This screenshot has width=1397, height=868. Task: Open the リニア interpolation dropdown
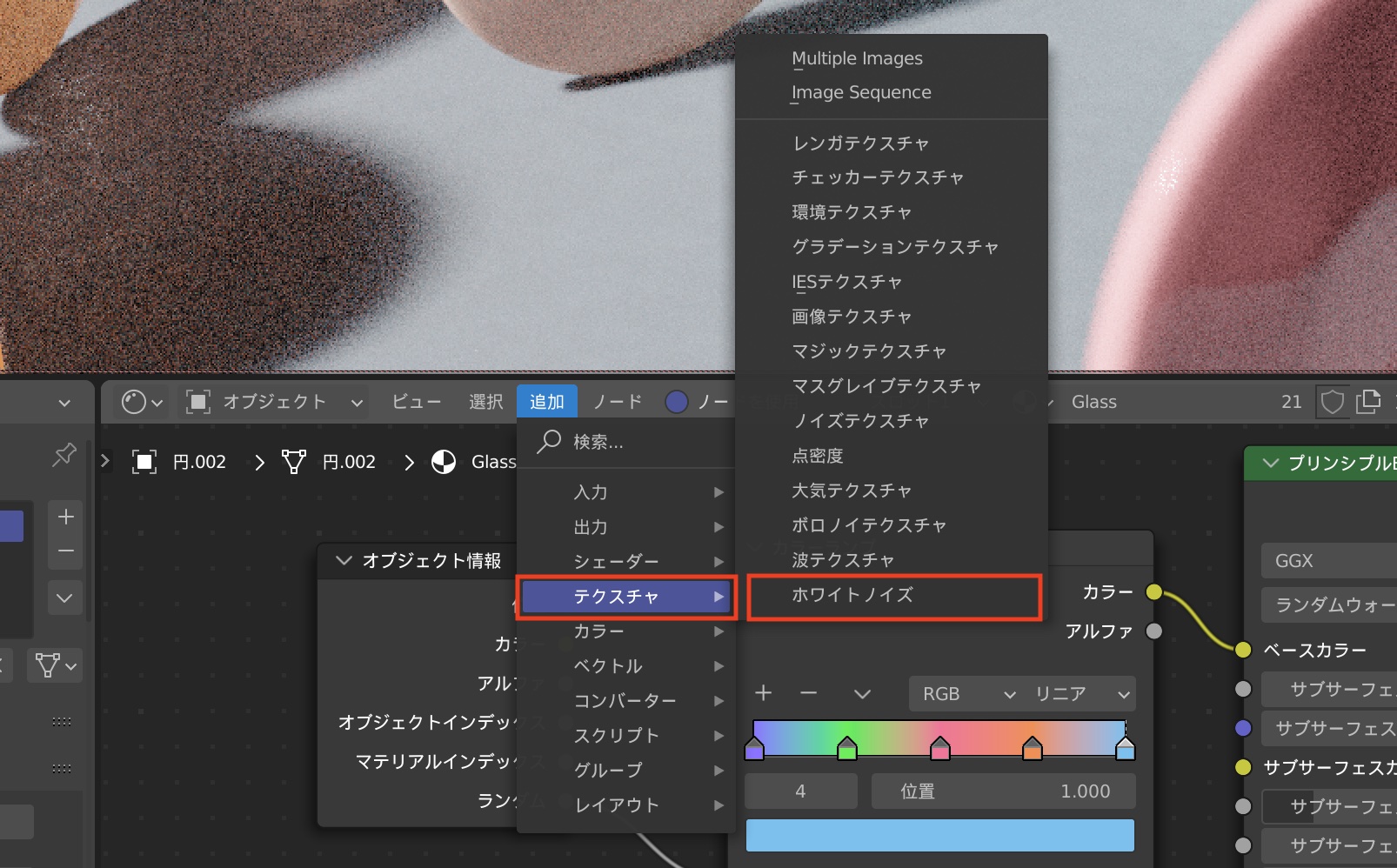(x=1081, y=694)
